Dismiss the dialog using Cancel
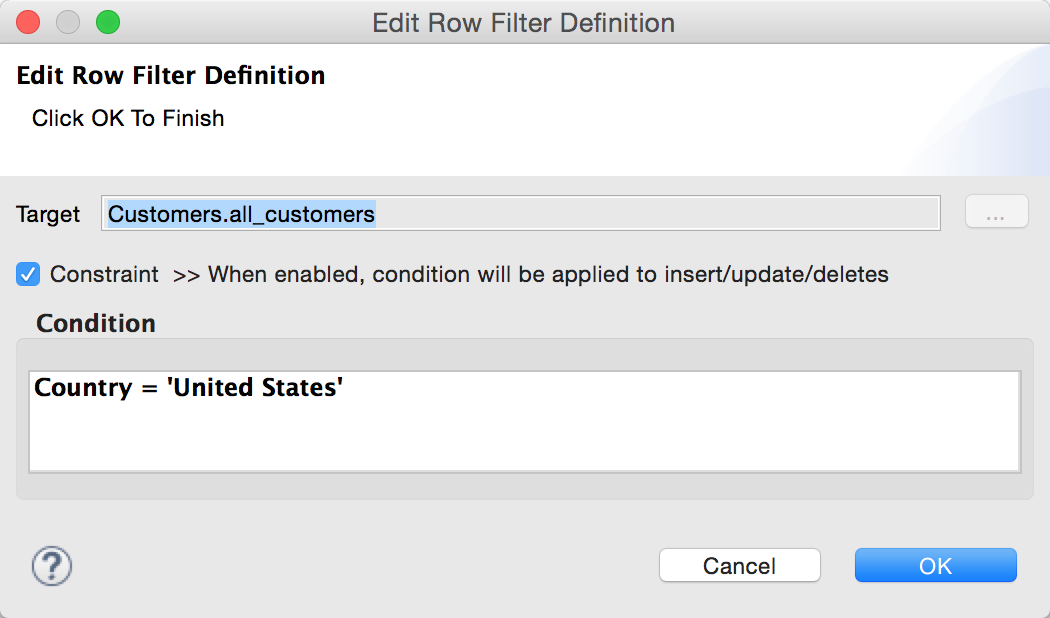Viewport: 1050px width, 618px height. click(739, 565)
